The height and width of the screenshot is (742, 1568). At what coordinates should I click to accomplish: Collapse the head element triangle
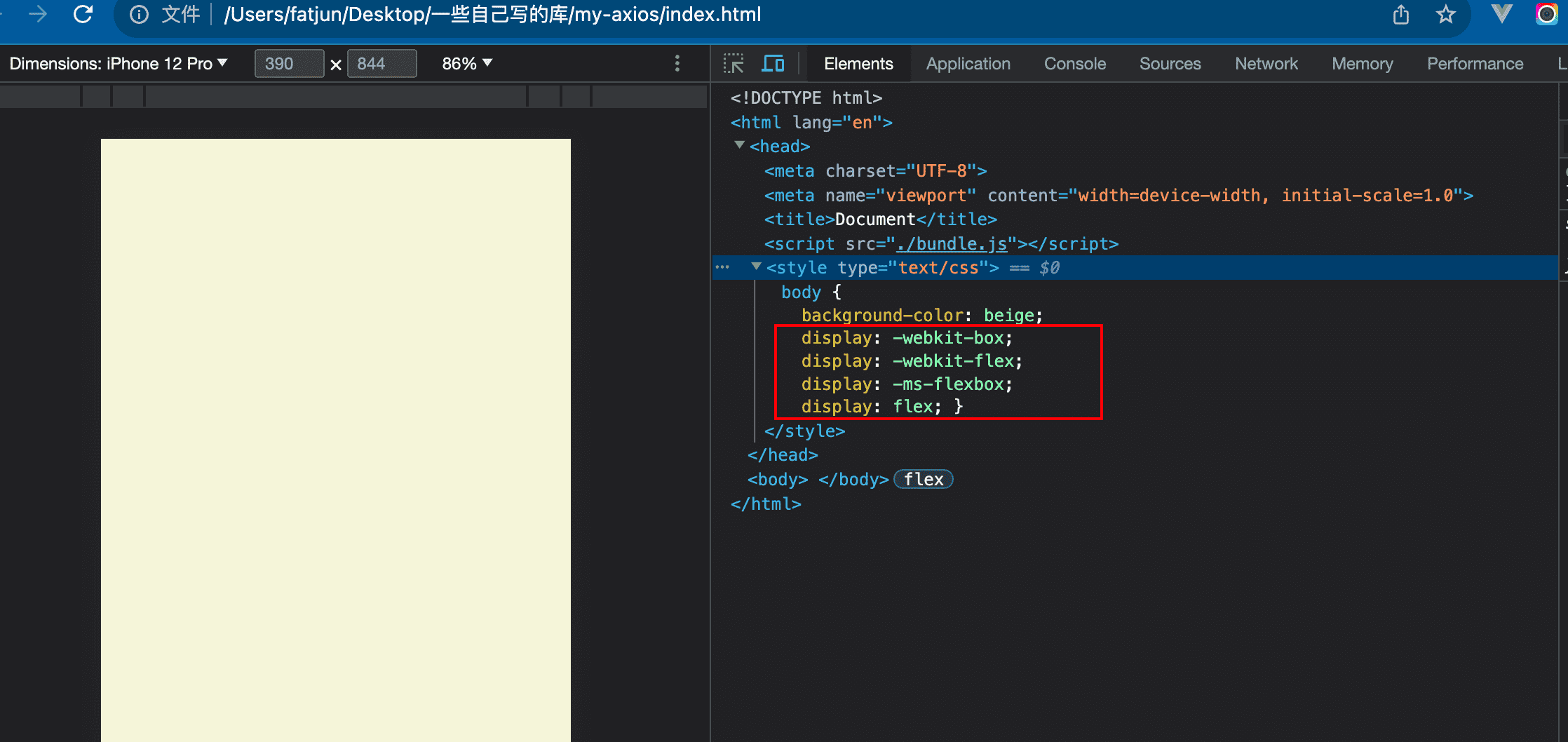click(x=739, y=145)
